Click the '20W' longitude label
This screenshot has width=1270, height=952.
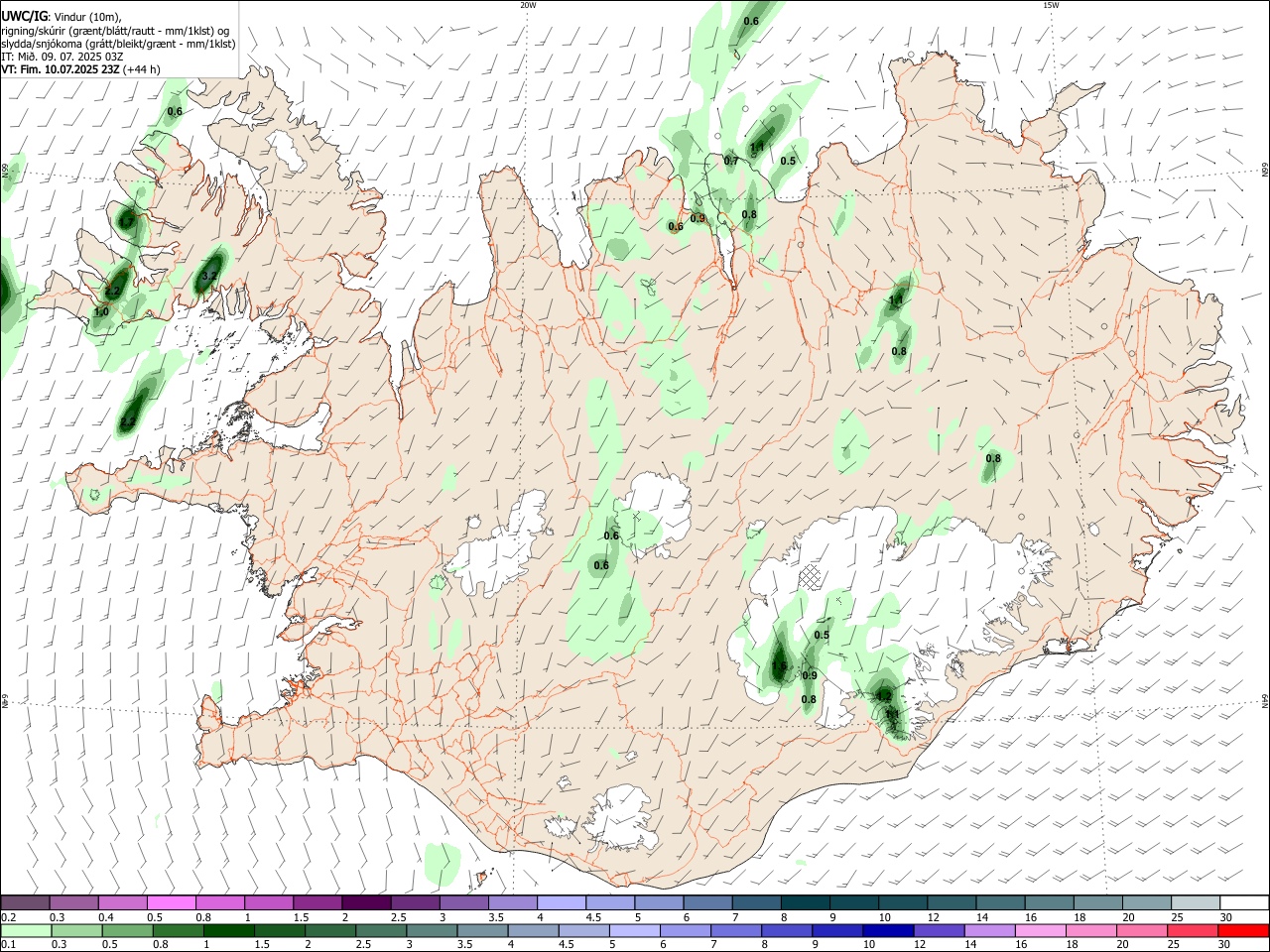tap(528, 5)
